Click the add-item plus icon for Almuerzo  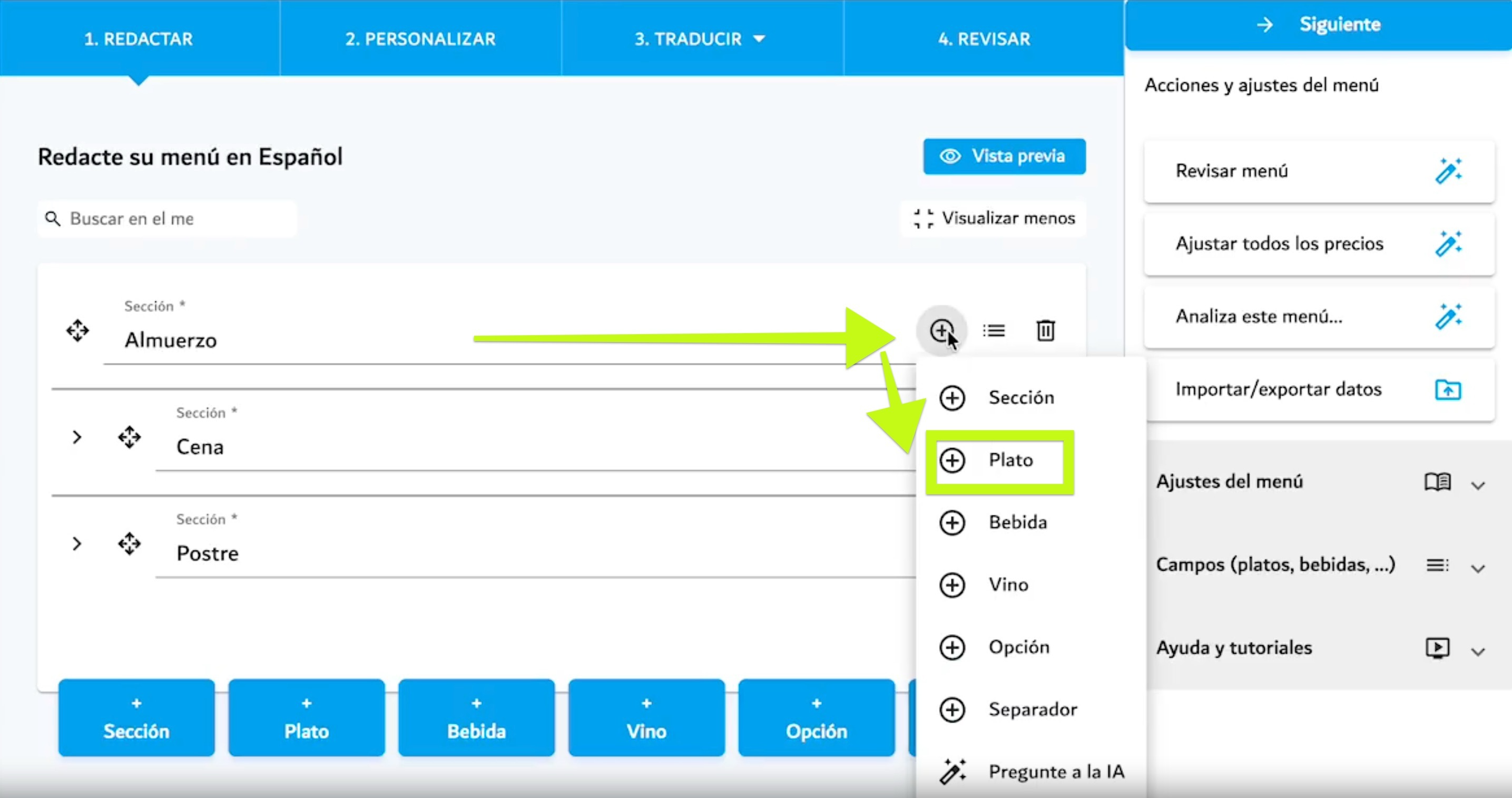941,330
